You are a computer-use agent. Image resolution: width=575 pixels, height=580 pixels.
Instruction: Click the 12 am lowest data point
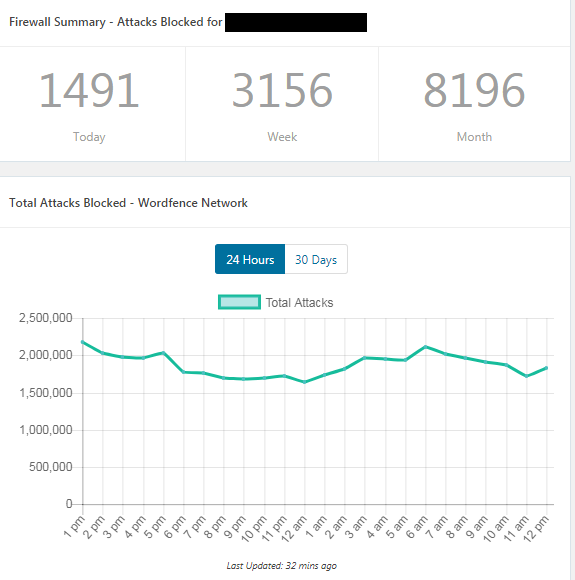305,382
